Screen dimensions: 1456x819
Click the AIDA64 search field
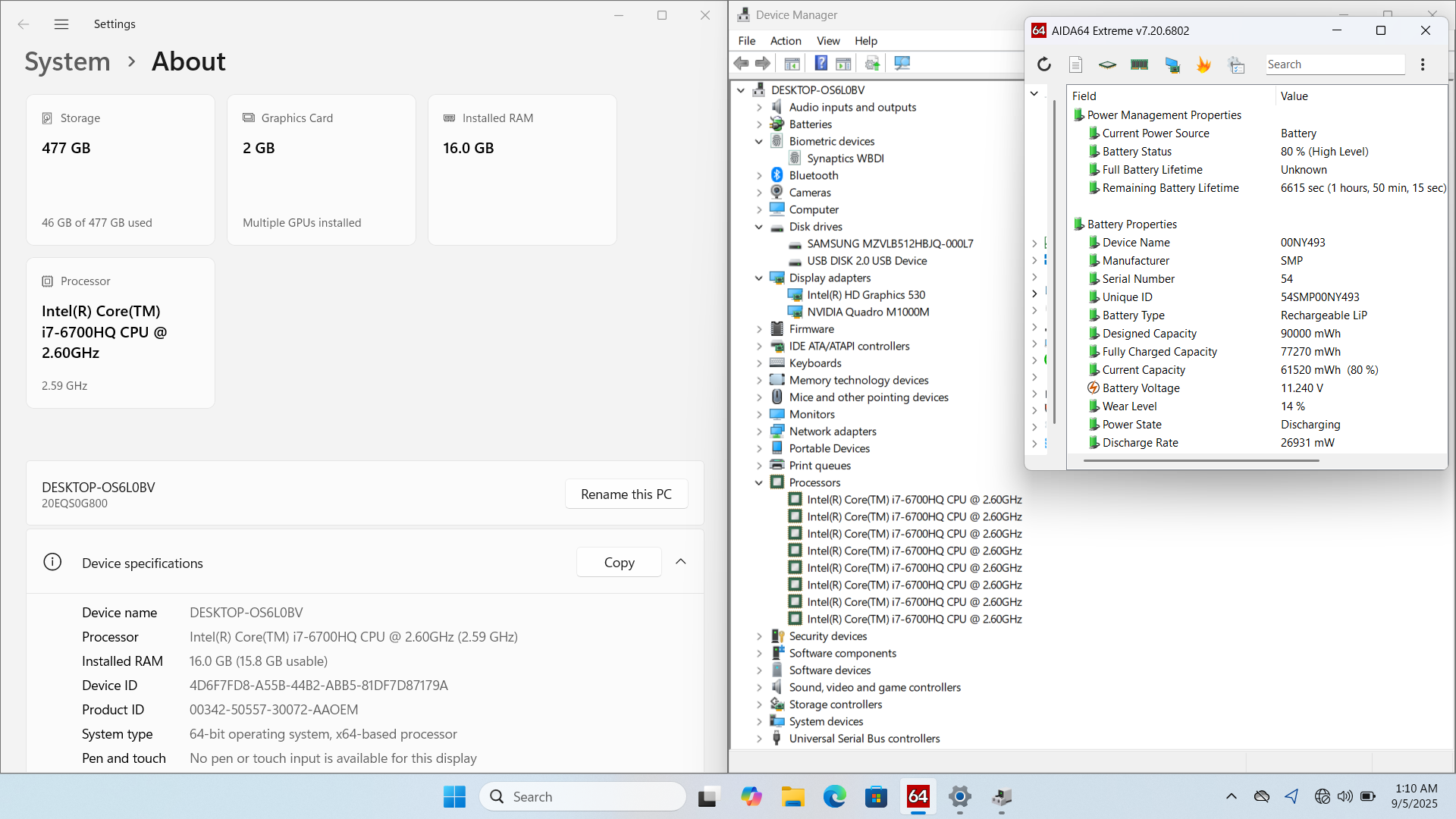coord(1333,64)
